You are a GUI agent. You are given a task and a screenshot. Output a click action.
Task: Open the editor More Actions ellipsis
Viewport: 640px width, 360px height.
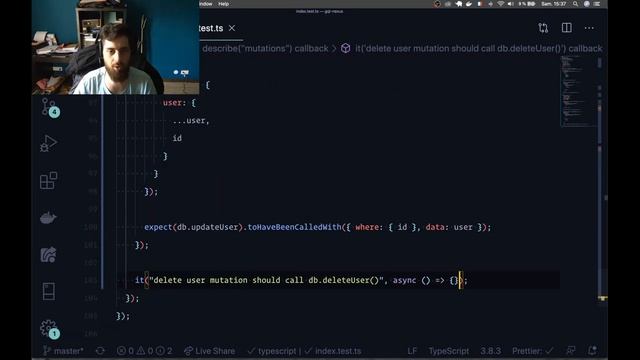point(589,28)
